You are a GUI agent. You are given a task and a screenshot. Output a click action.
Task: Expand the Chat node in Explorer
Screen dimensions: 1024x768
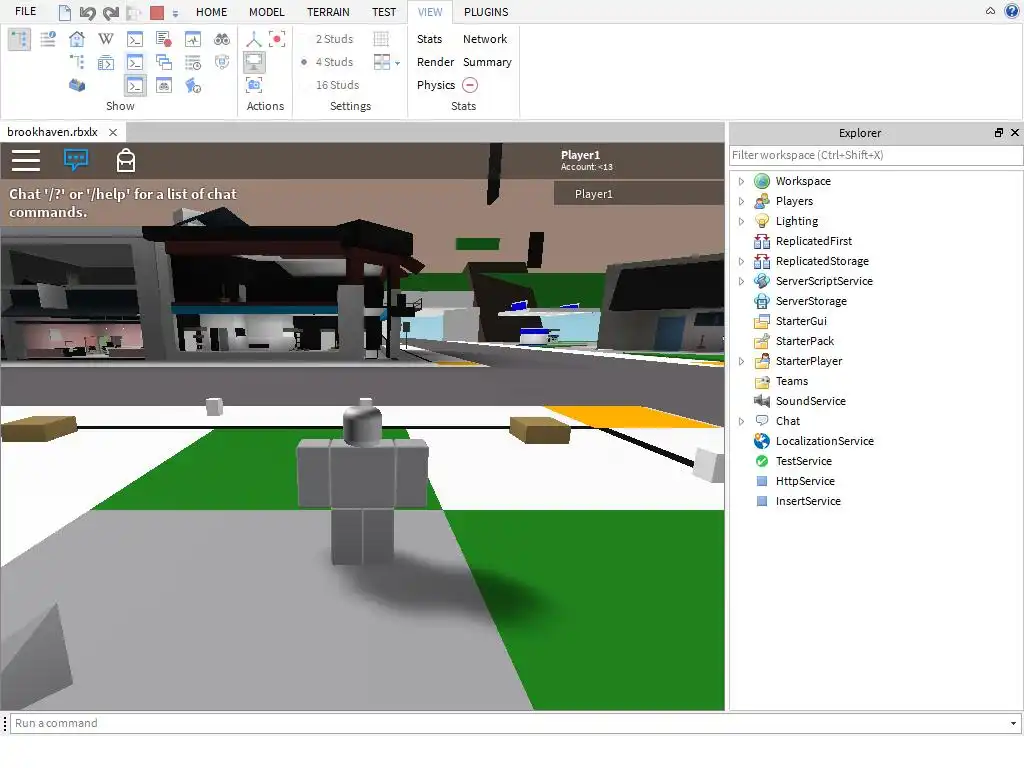click(x=741, y=421)
